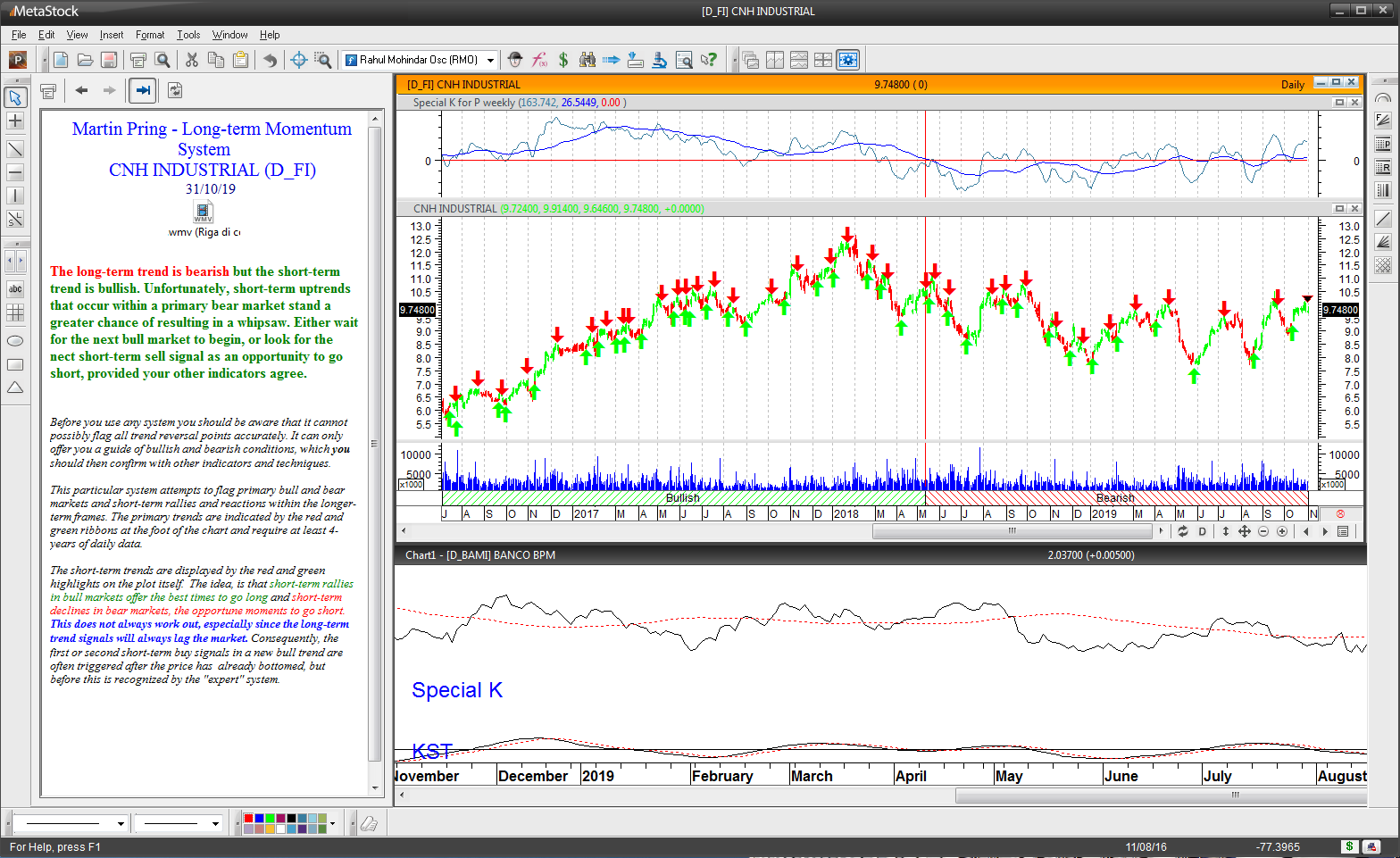Viewport: 1400px width, 858px height.
Task: Open the Help menu
Action: click(270, 35)
